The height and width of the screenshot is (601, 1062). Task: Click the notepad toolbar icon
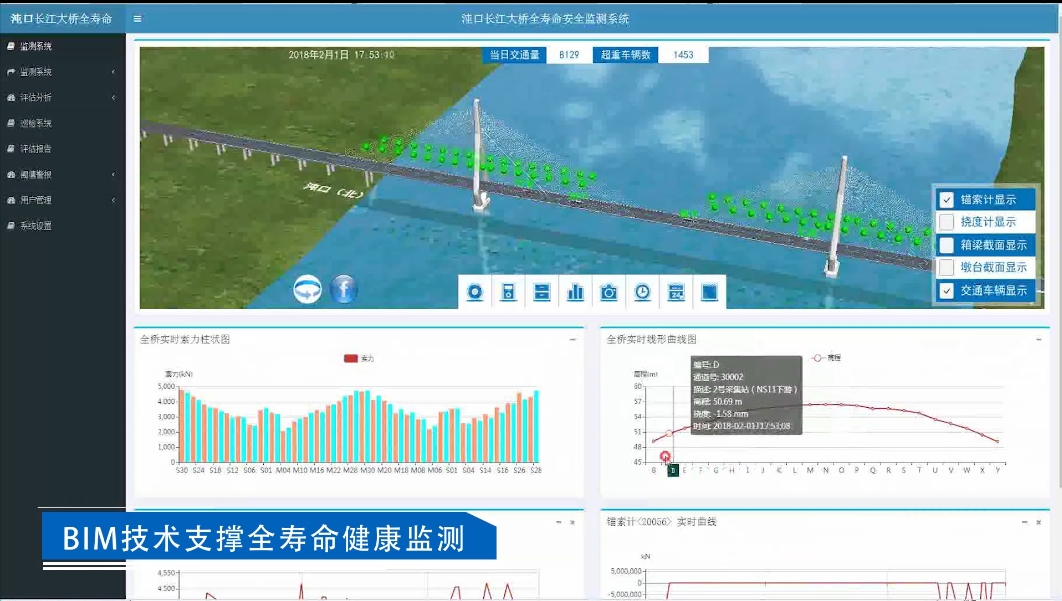tap(709, 292)
